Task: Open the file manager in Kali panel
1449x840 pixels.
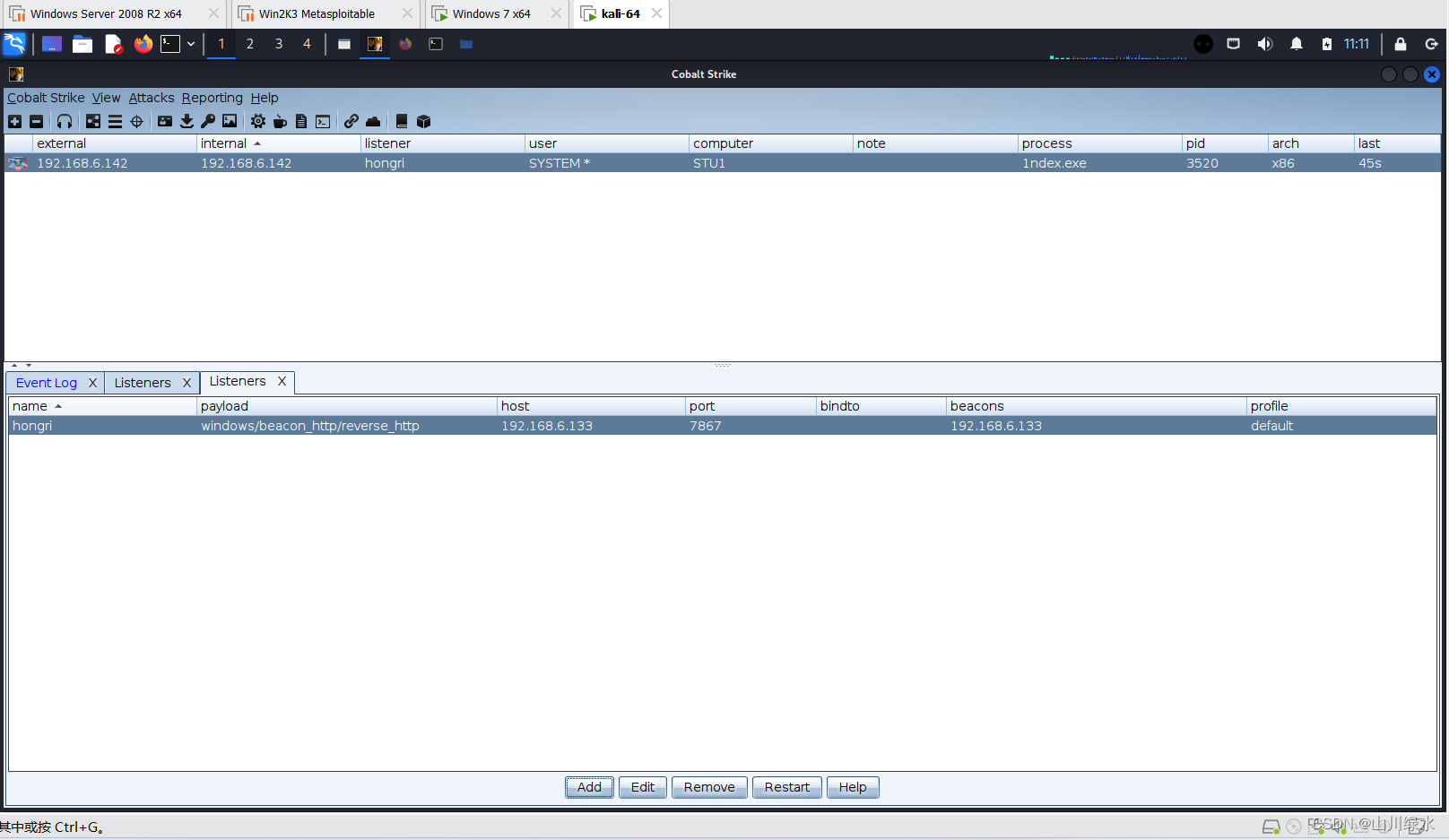Action: click(82, 44)
